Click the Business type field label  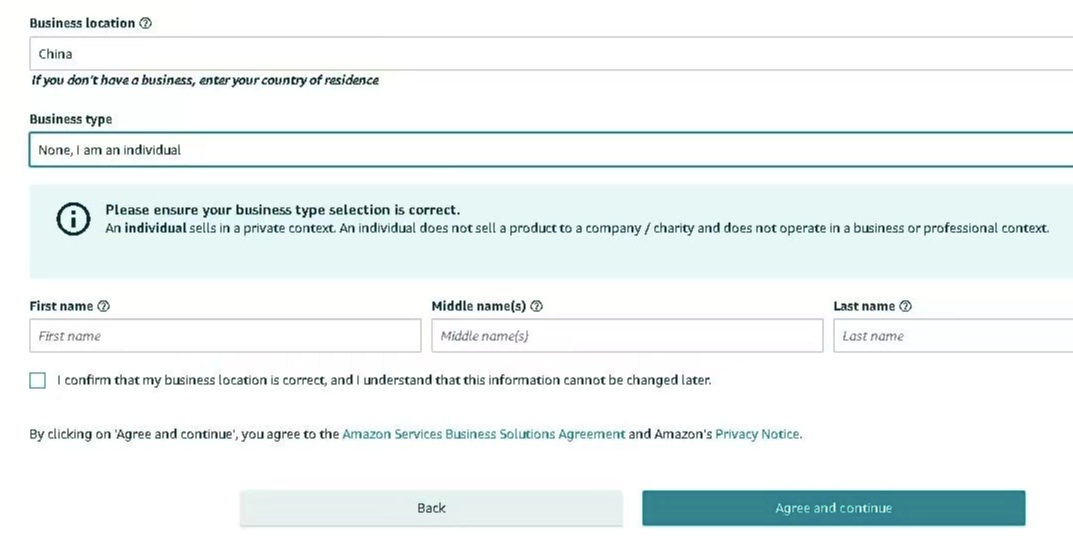point(71,119)
